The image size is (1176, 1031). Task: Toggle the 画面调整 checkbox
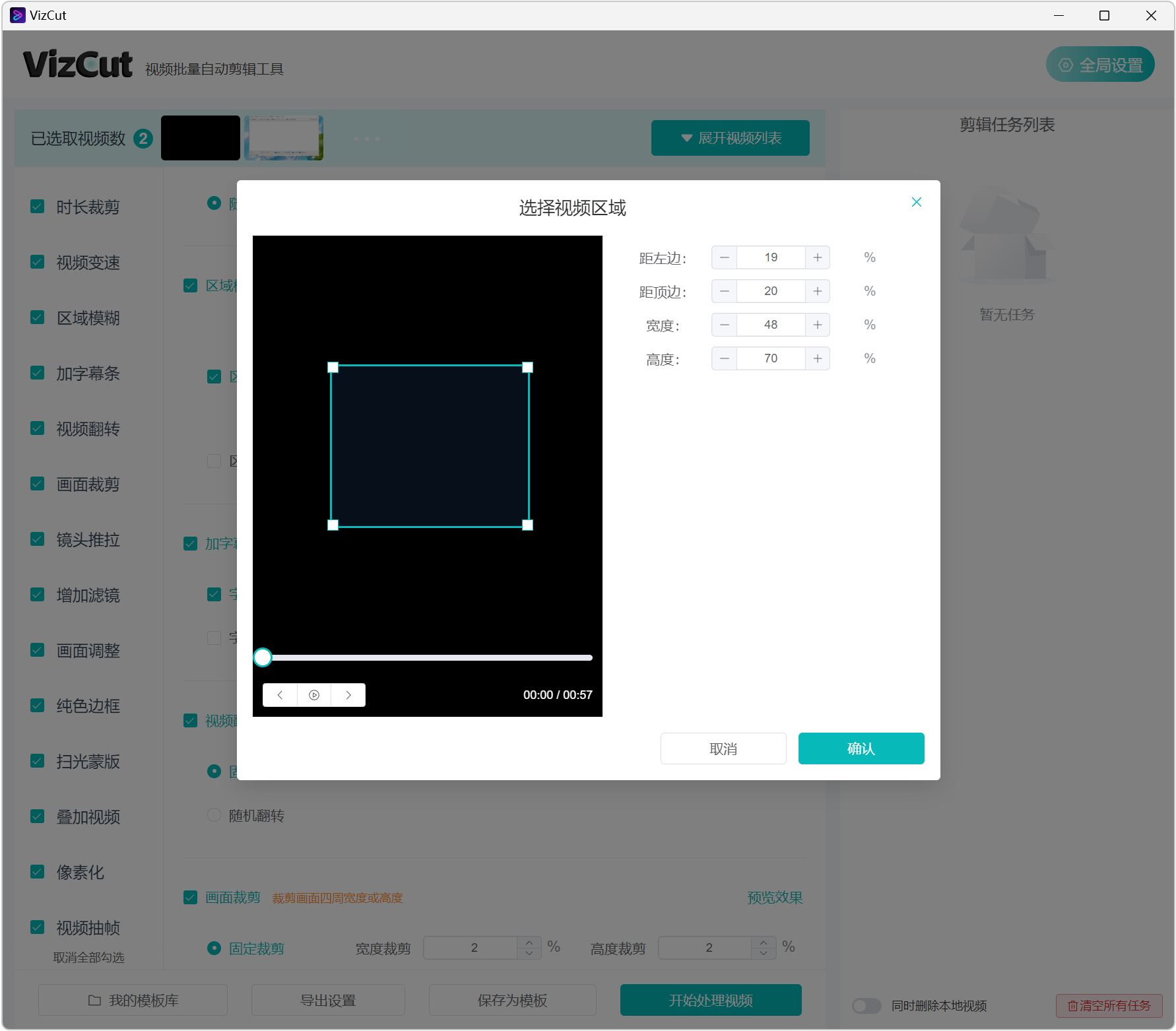(38, 650)
